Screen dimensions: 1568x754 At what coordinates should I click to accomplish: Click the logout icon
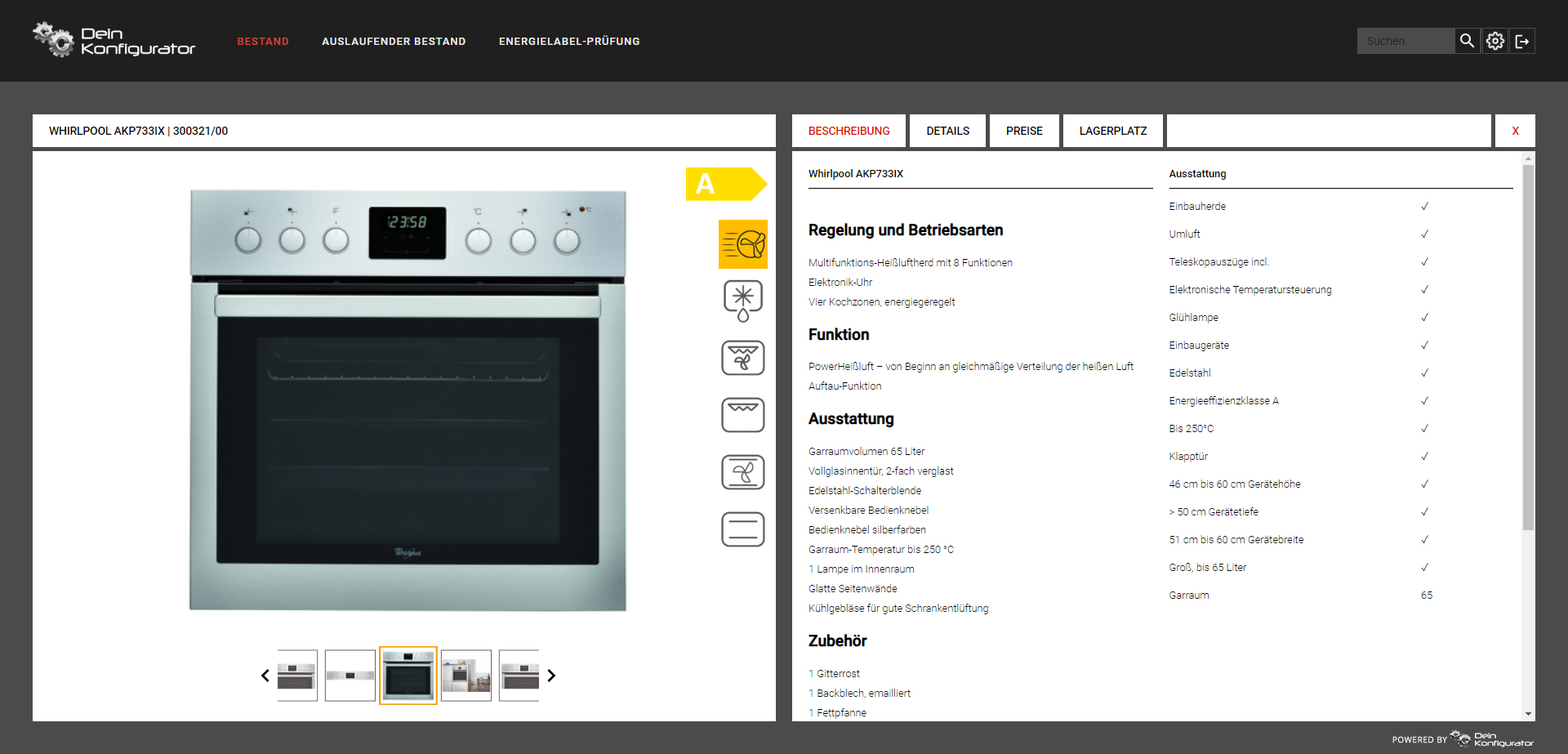[x=1522, y=41]
